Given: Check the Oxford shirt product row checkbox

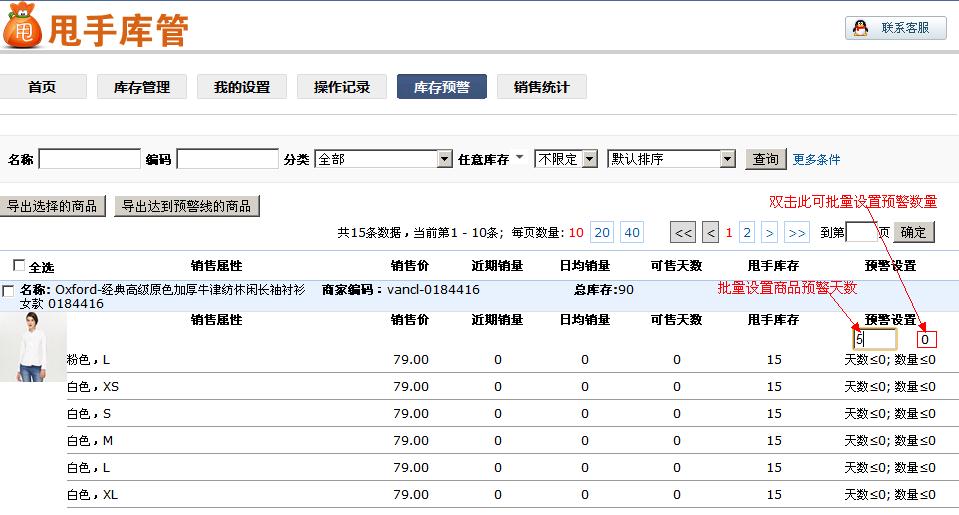Looking at the screenshot, I should [x=8, y=291].
